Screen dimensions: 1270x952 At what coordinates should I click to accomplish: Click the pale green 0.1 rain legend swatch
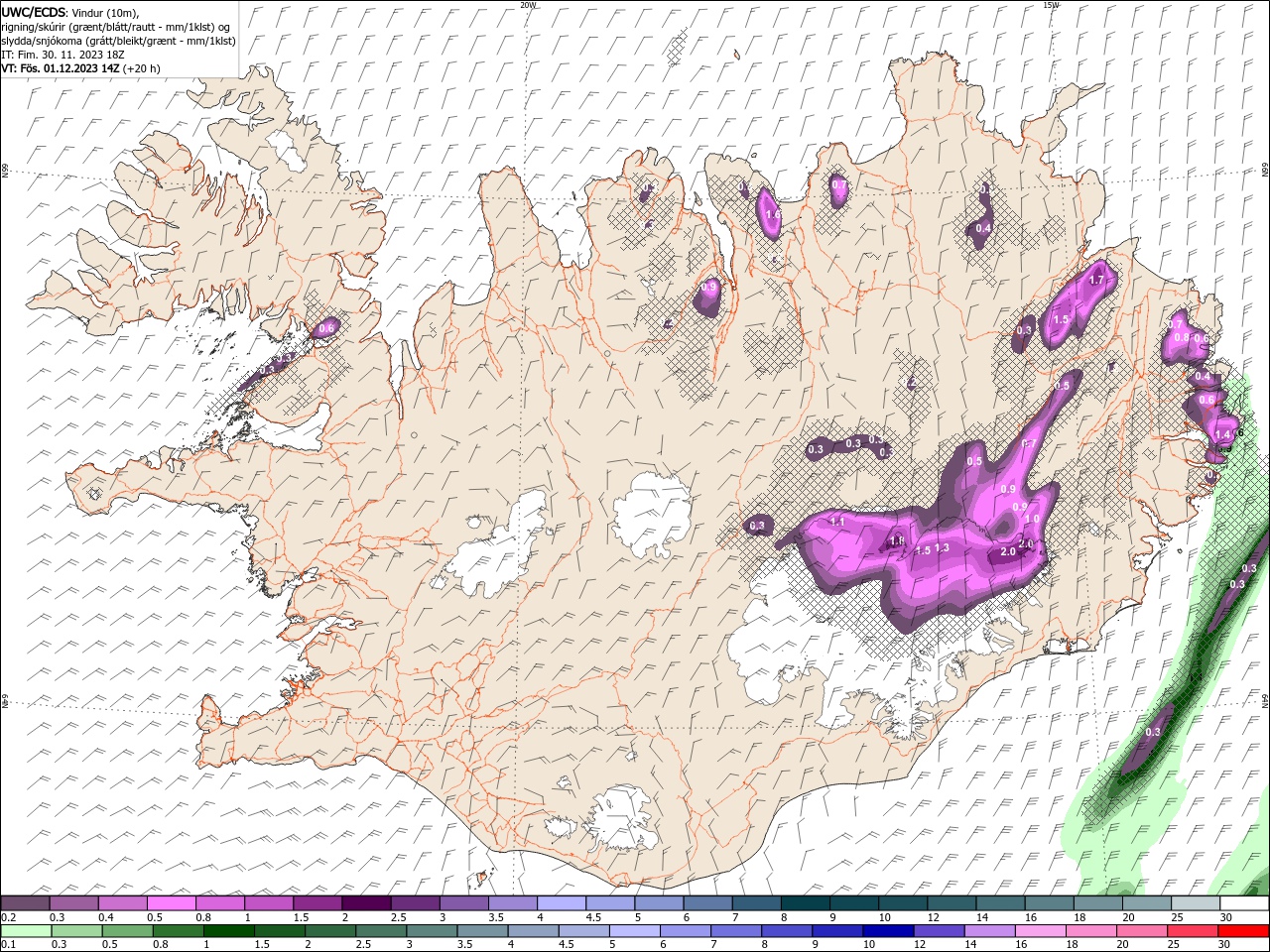pyautogui.click(x=25, y=931)
